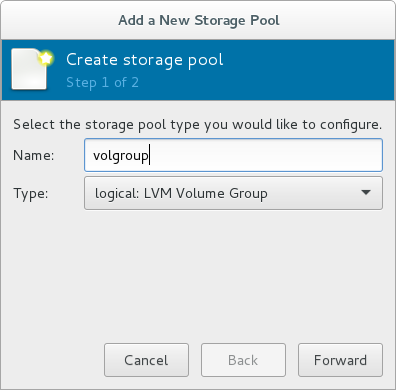Click the disabled Back button
This screenshot has height=390, width=396.
coord(243,360)
